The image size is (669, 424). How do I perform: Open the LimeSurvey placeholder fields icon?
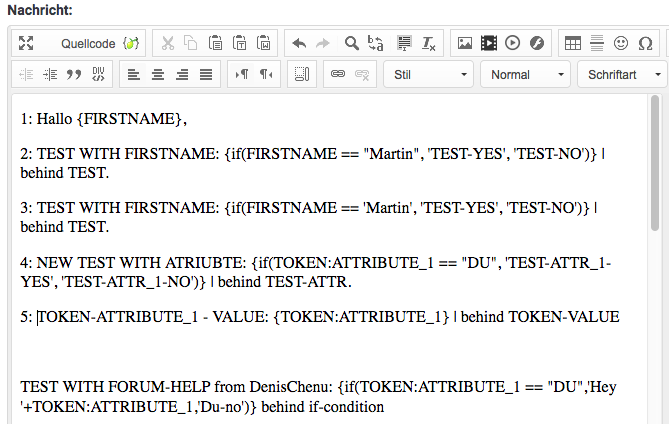coord(131,43)
